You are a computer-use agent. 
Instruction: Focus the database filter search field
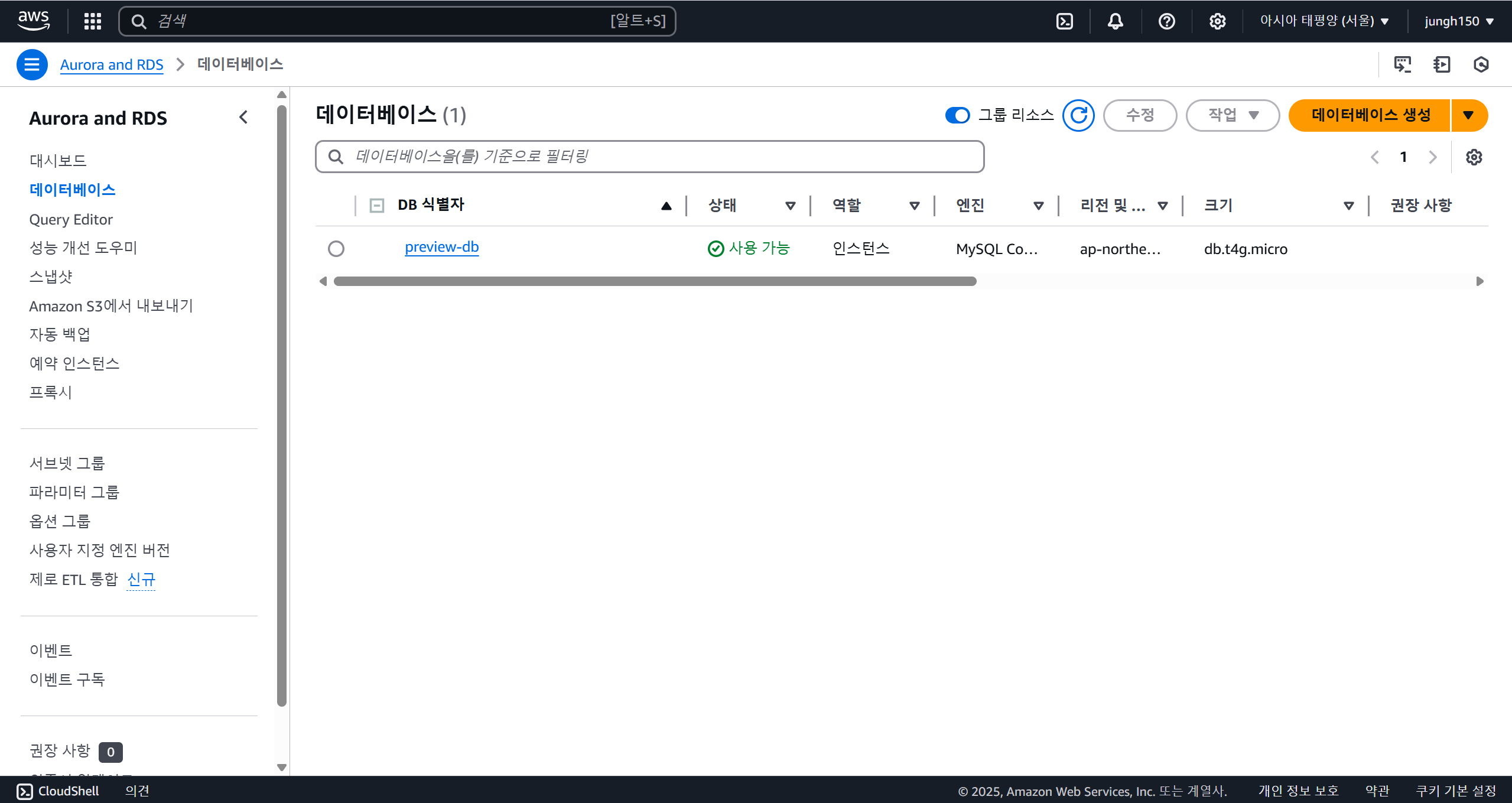(650, 157)
